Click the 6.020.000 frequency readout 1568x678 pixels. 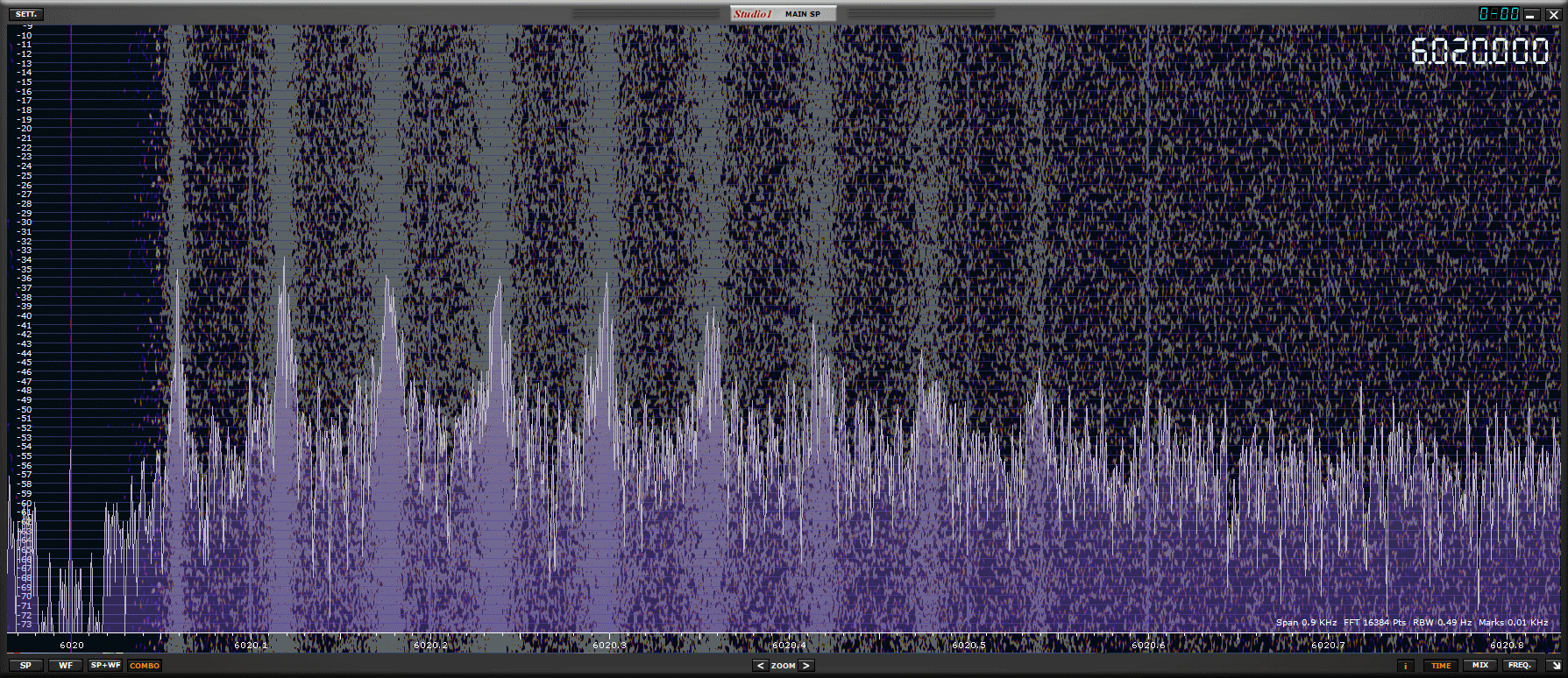pyautogui.click(x=1479, y=52)
